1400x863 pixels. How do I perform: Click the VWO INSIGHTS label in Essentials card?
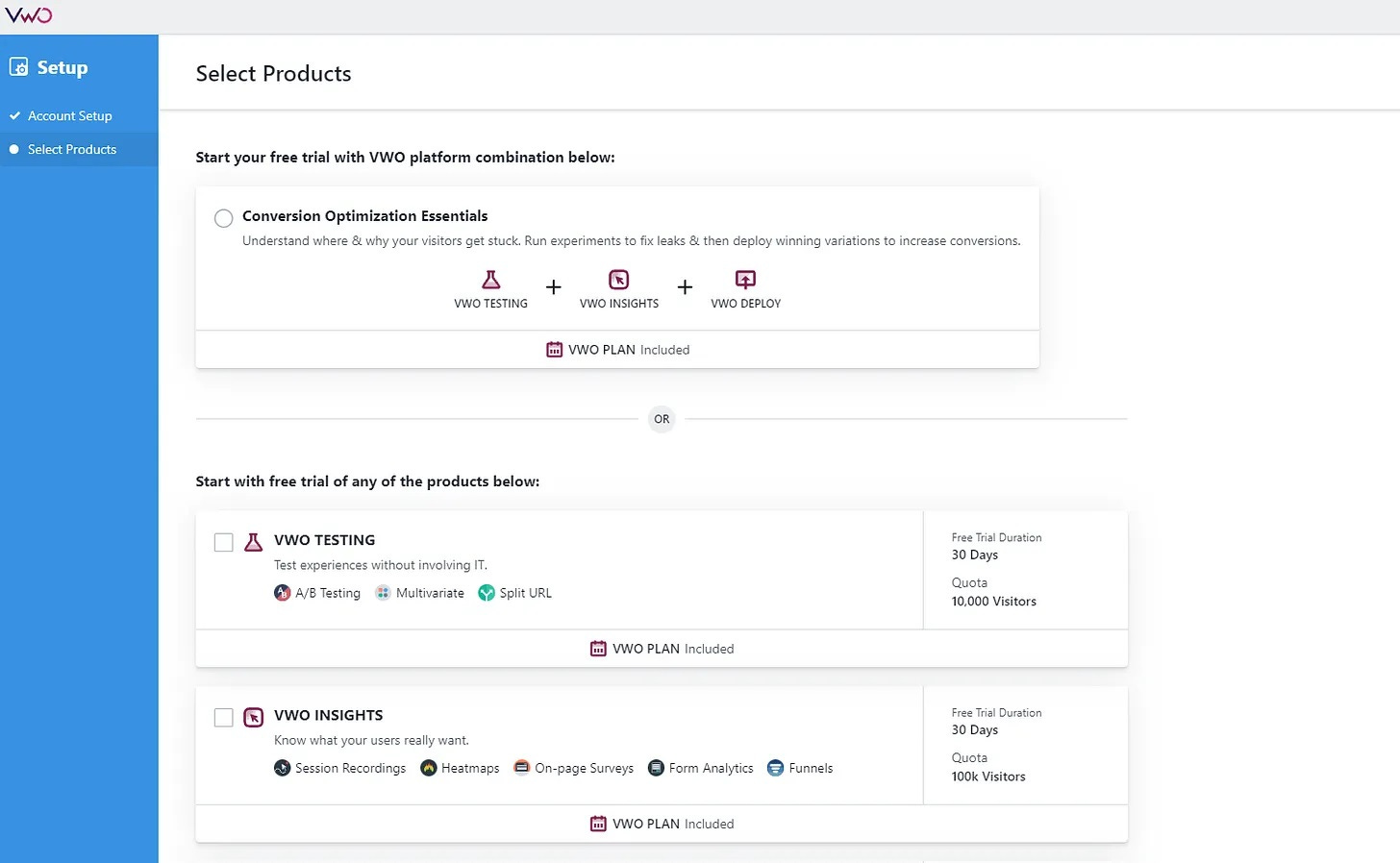point(619,304)
